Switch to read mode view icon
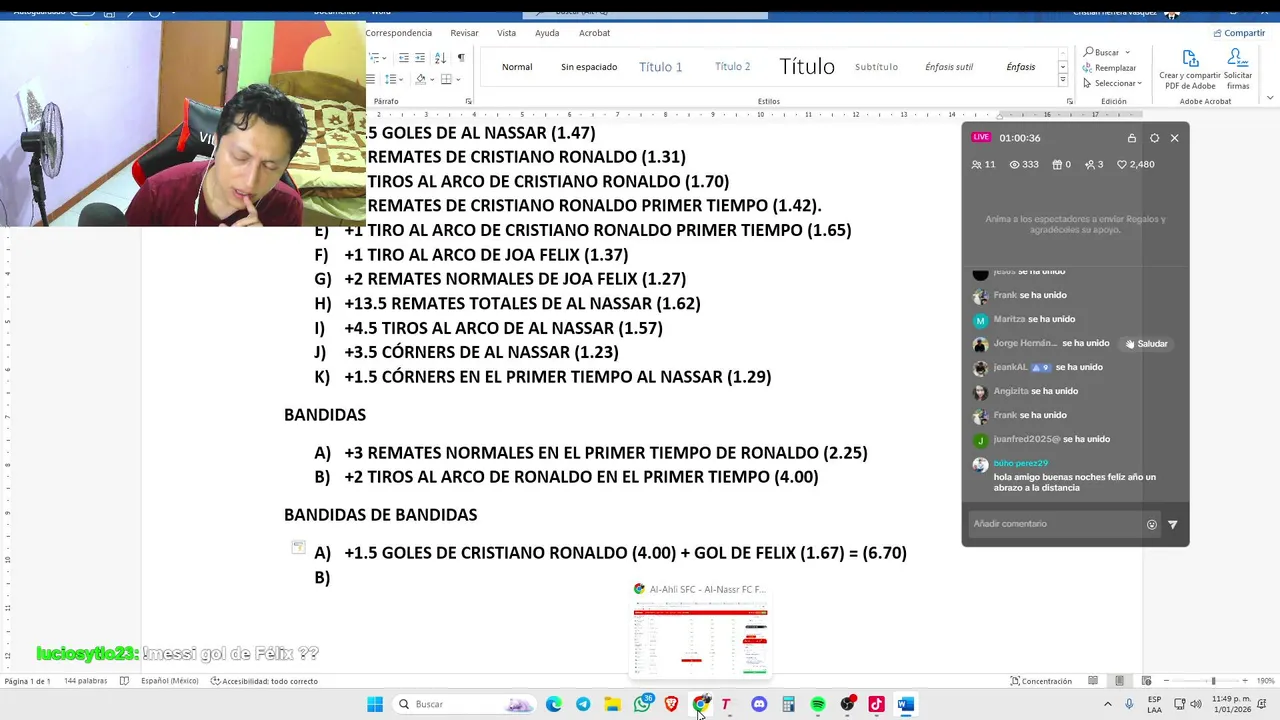The height and width of the screenshot is (720, 1280). click(x=1093, y=681)
